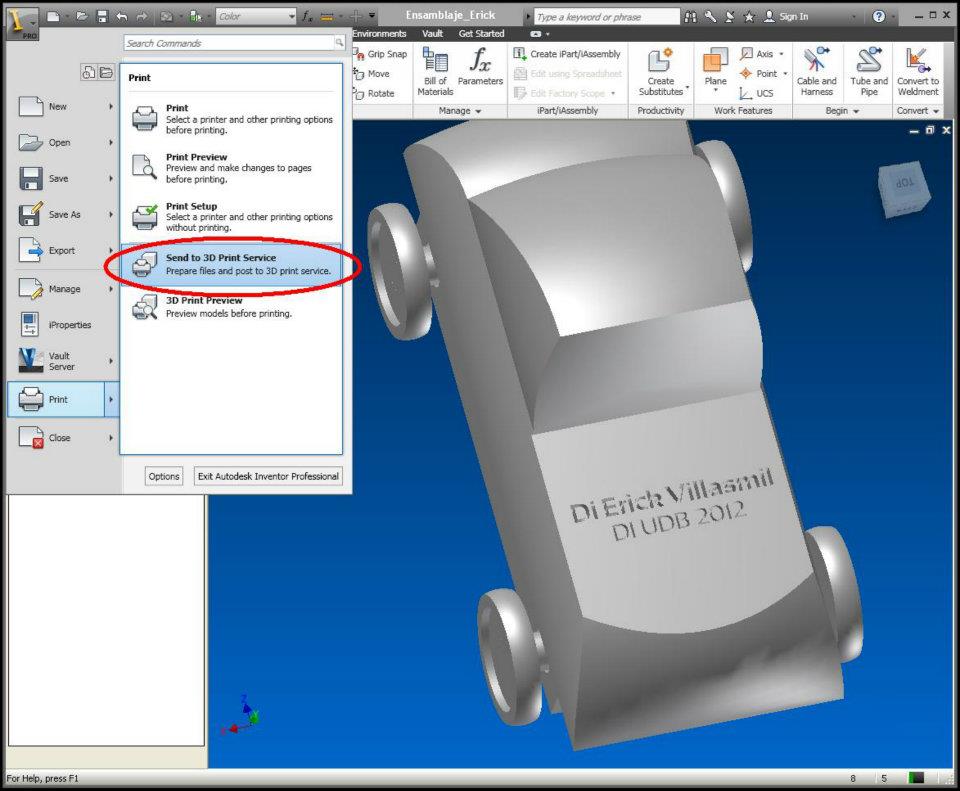Click the ViewCube in the viewport
Screen dimensions: 960x791
click(x=904, y=190)
